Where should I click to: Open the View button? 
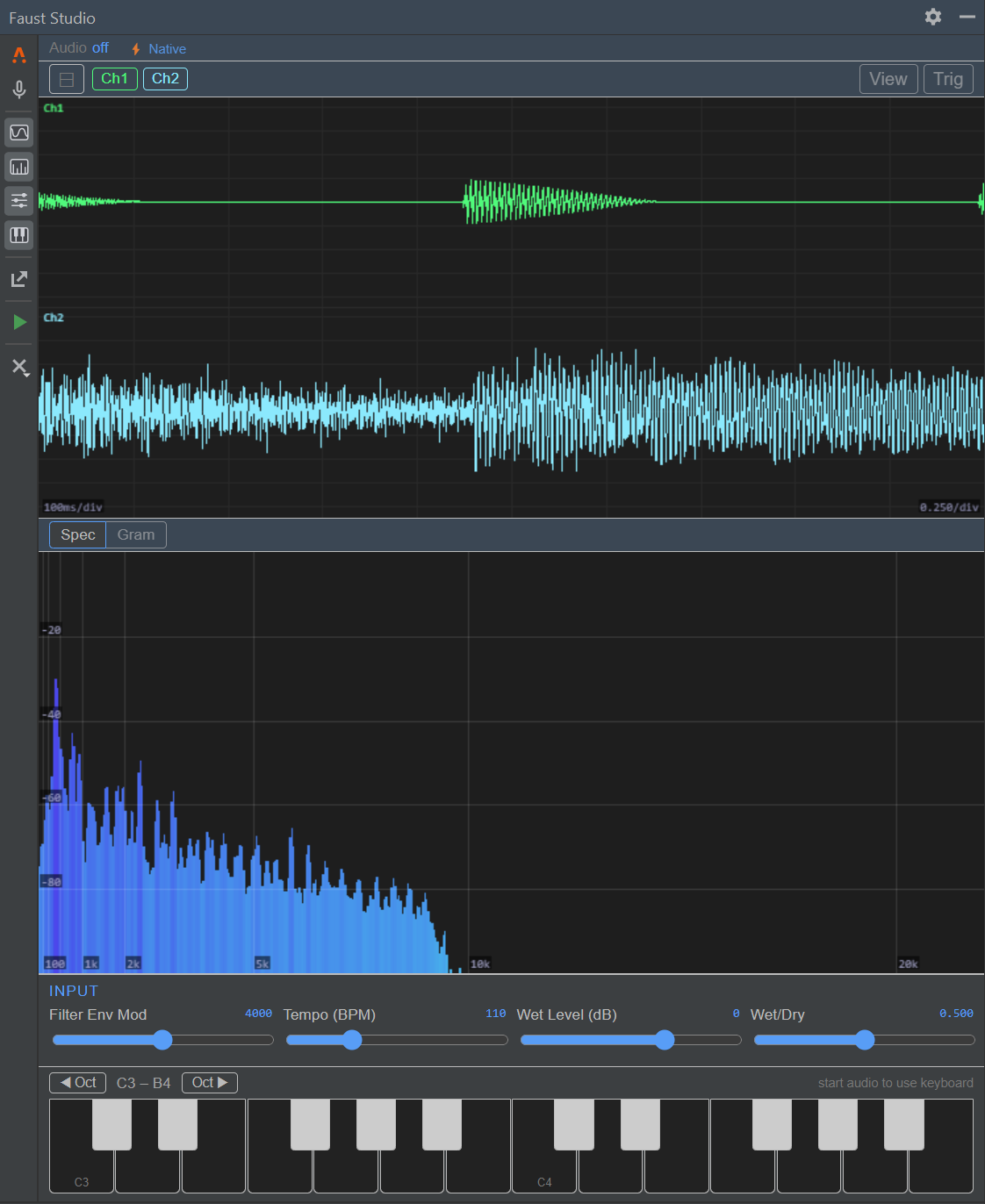point(888,79)
